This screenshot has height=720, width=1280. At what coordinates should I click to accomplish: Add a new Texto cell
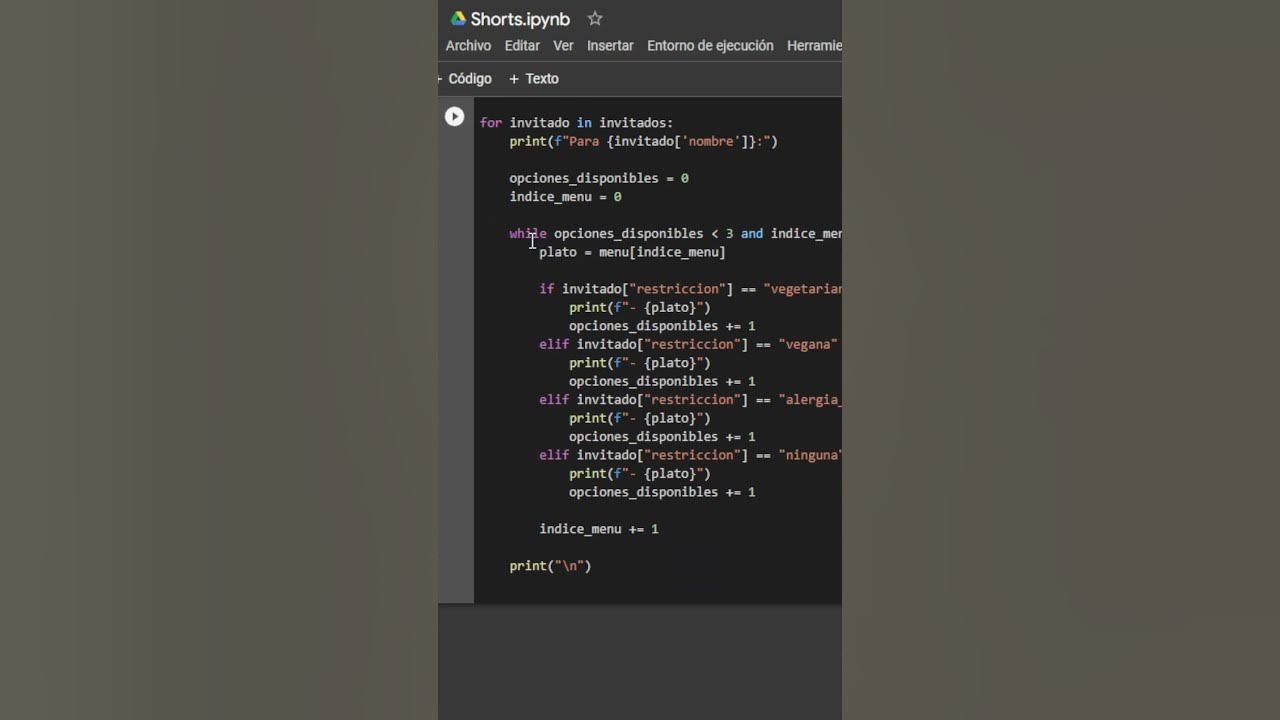[x=534, y=79]
